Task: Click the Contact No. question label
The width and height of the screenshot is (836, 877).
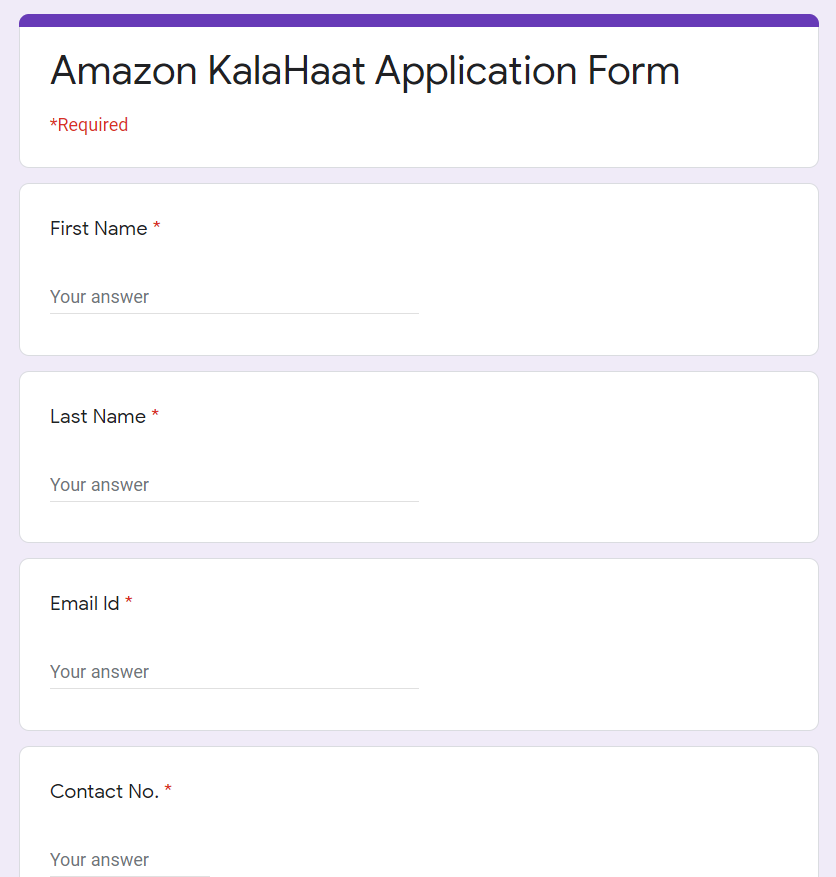Action: coord(104,792)
